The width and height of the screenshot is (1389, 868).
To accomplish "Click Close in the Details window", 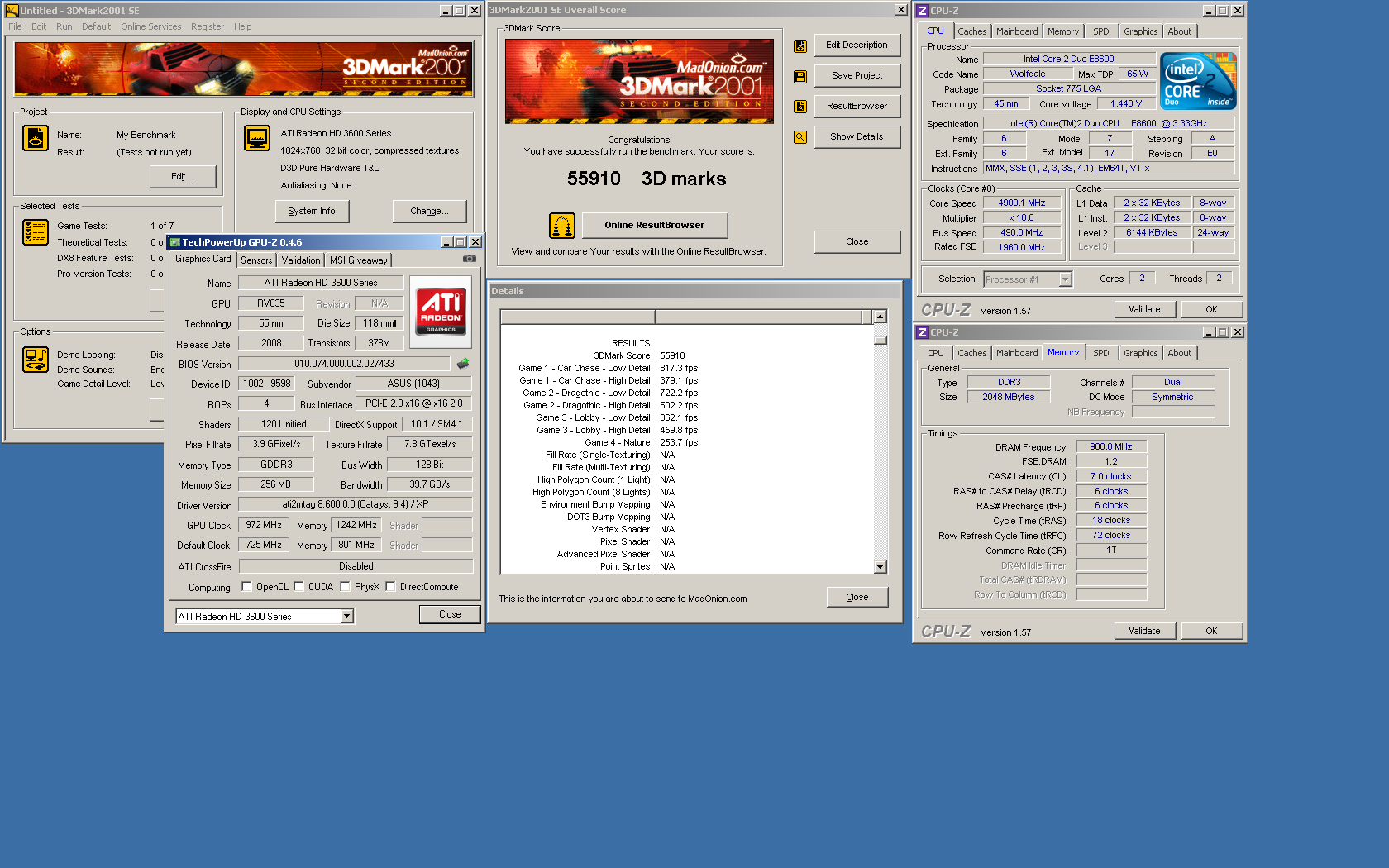I will tap(857, 597).
